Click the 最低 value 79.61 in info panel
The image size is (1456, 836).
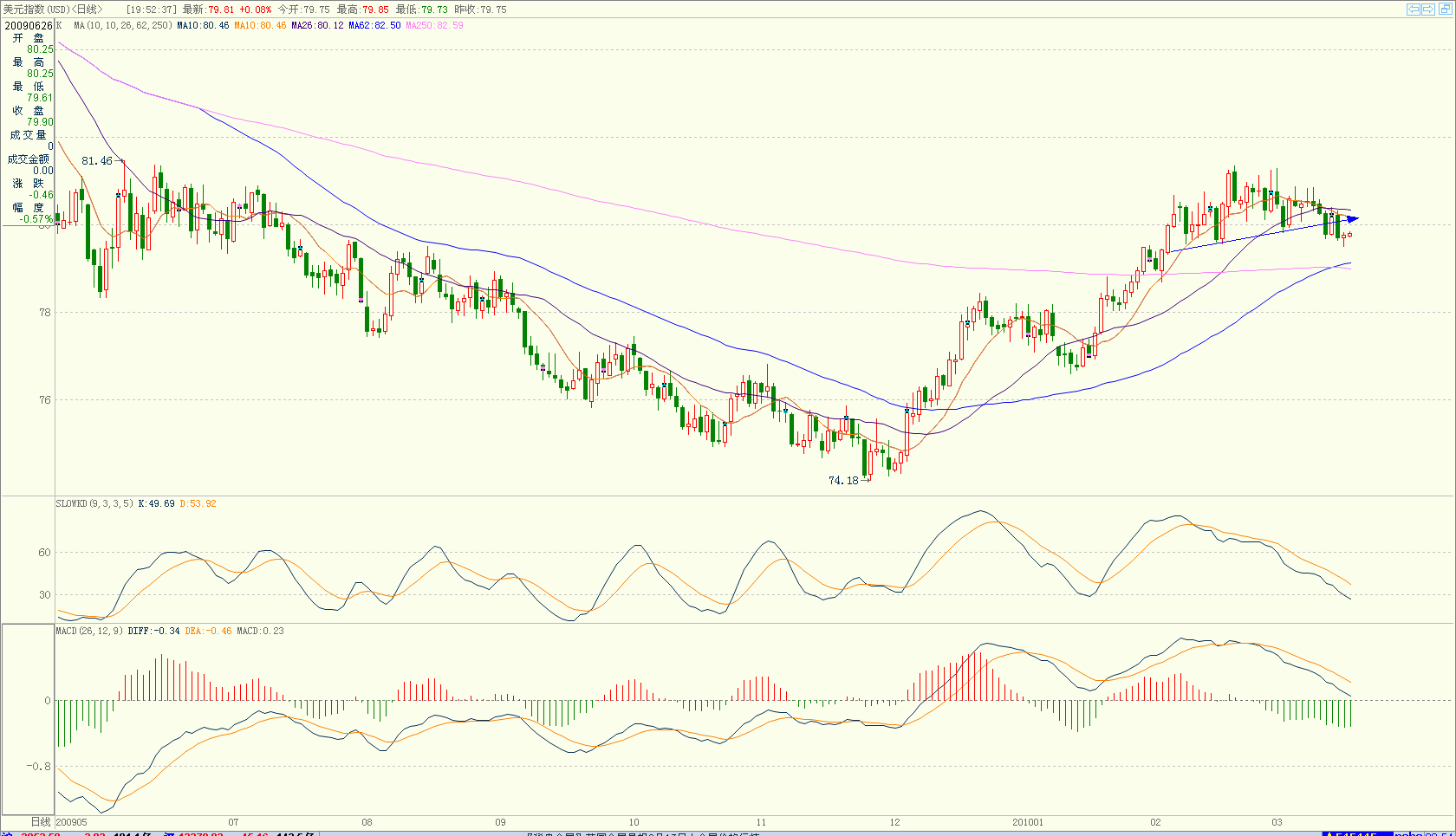point(40,98)
